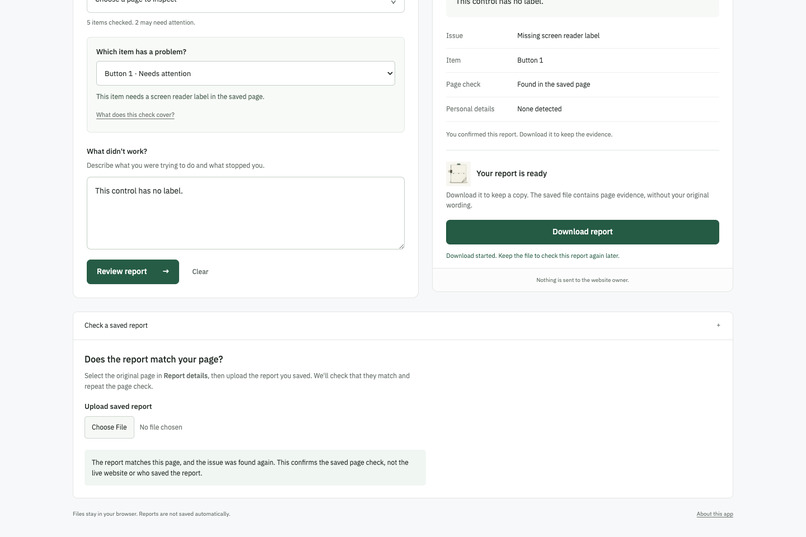Viewport: 806px width, 537px height.
Task: Click the Choose File button
Action: point(109,427)
